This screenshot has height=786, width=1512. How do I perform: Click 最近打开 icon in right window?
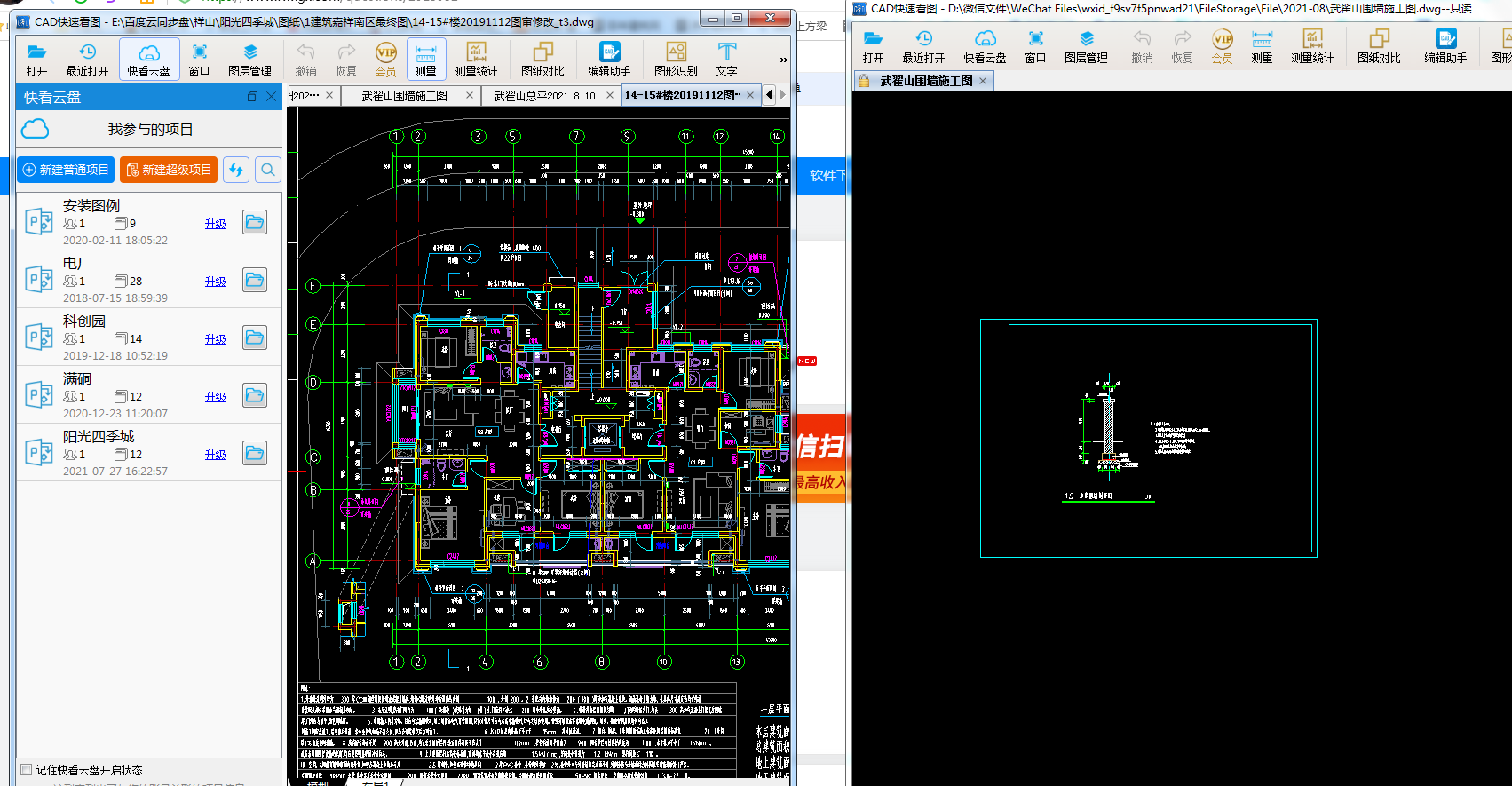(924, 47)
